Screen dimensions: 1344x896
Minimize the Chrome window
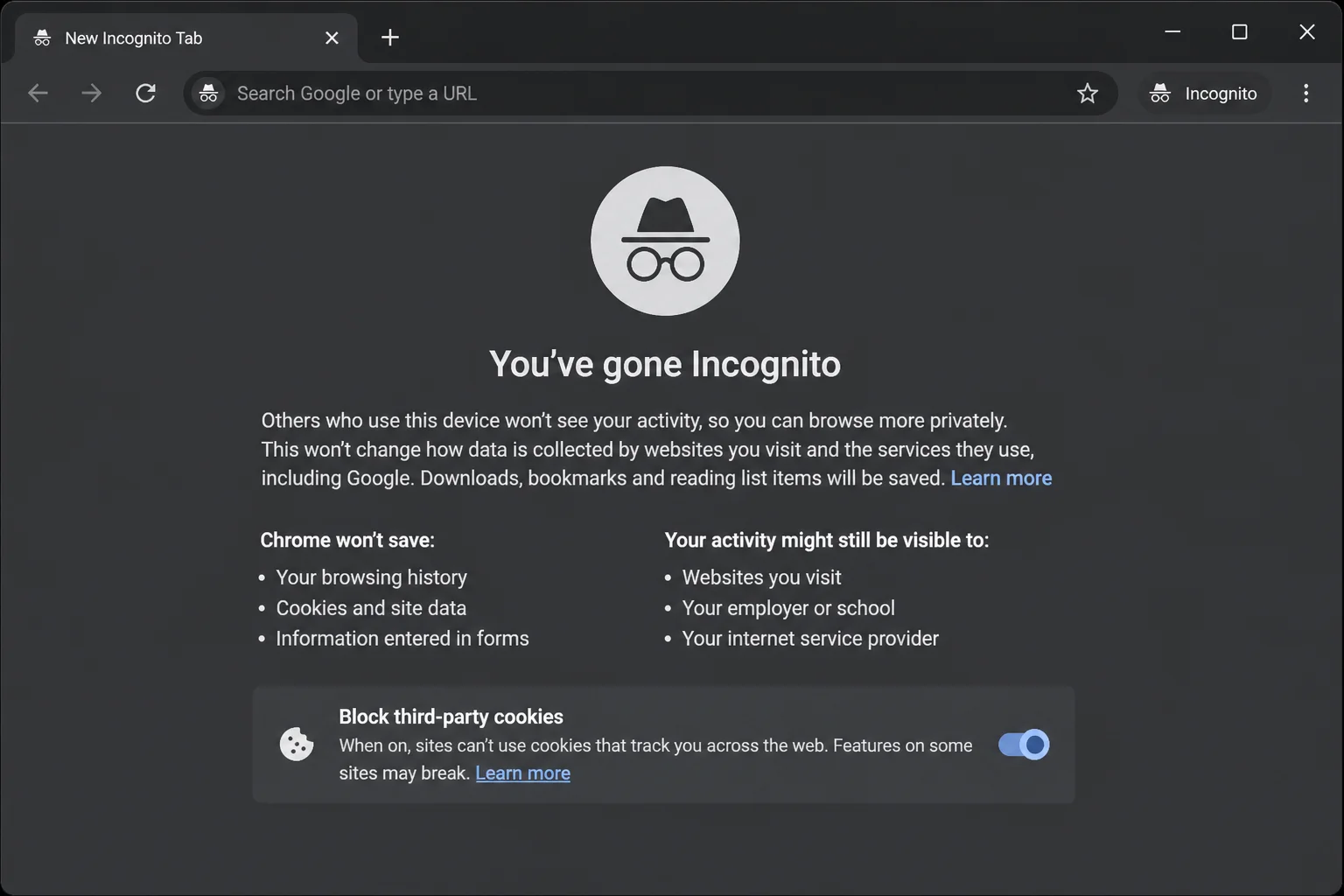click(1172, 31)
